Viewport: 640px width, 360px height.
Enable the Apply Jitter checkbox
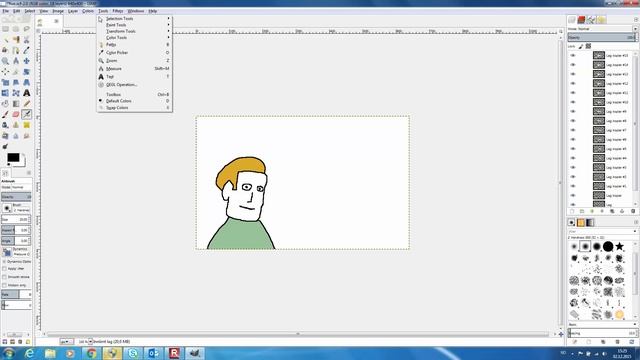tap(4, 269)
